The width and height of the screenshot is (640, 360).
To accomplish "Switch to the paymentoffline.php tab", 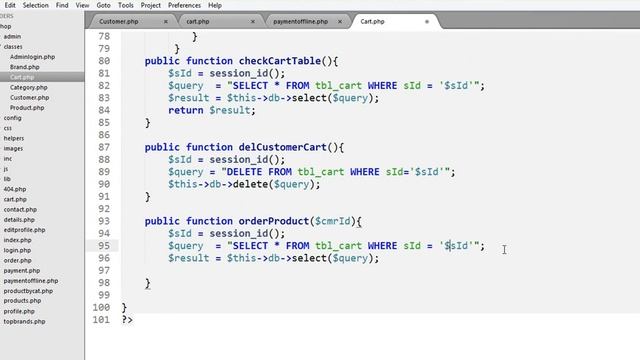I will (x=300, y=21).
